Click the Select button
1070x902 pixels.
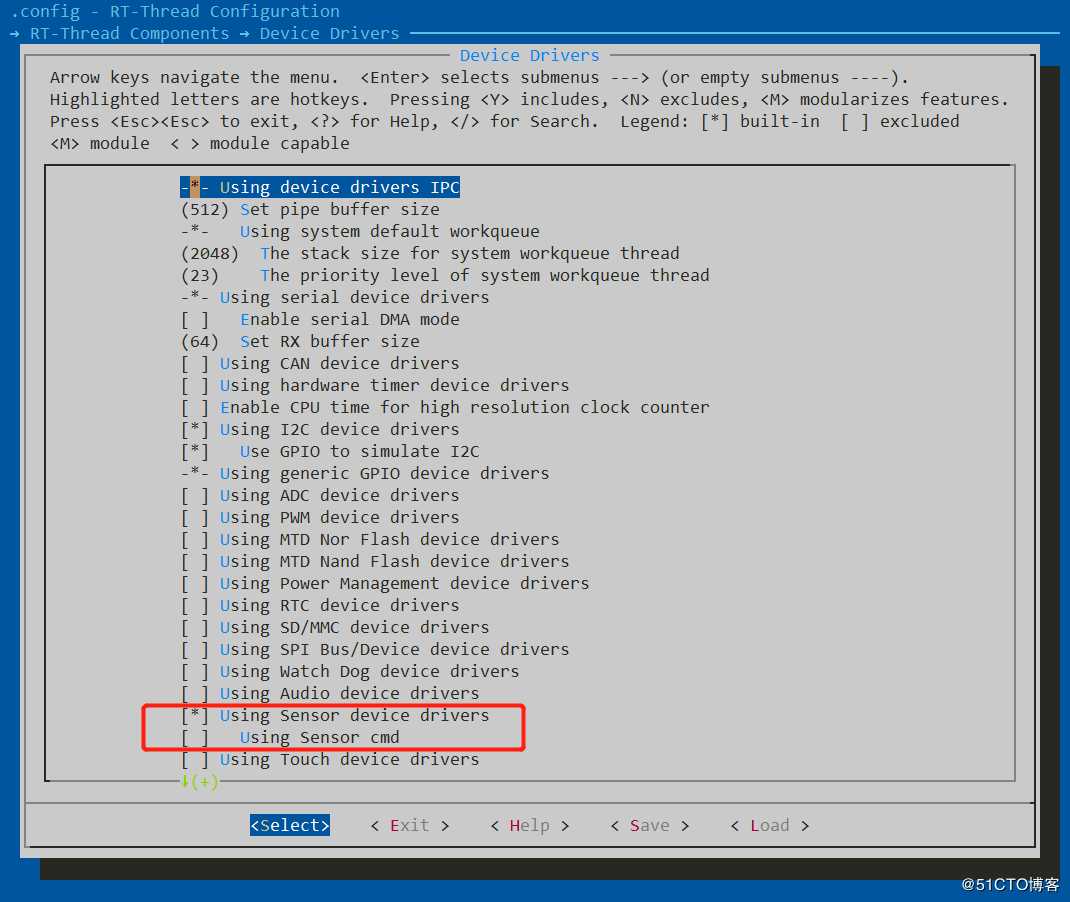pyautogui.click(x=290, y=826)
